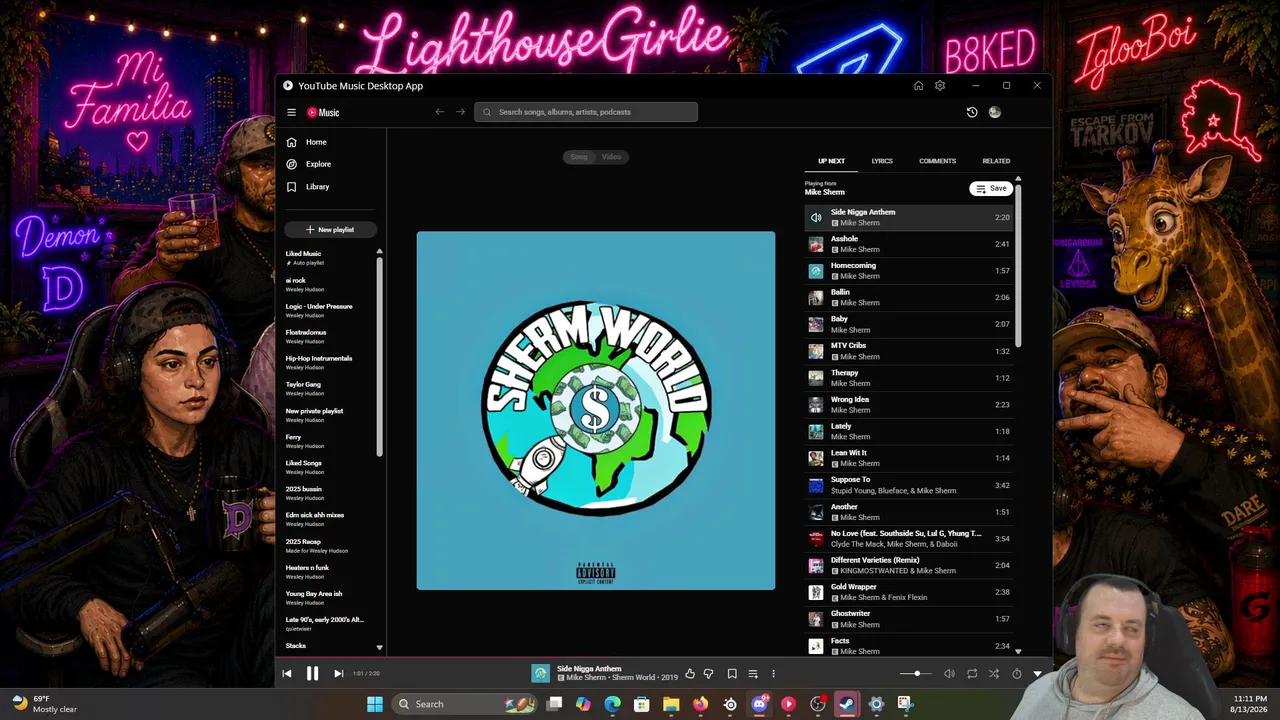Play Therapy from the queue
The height and width of the screenshot is (720, 1280).
coord(910,378)
